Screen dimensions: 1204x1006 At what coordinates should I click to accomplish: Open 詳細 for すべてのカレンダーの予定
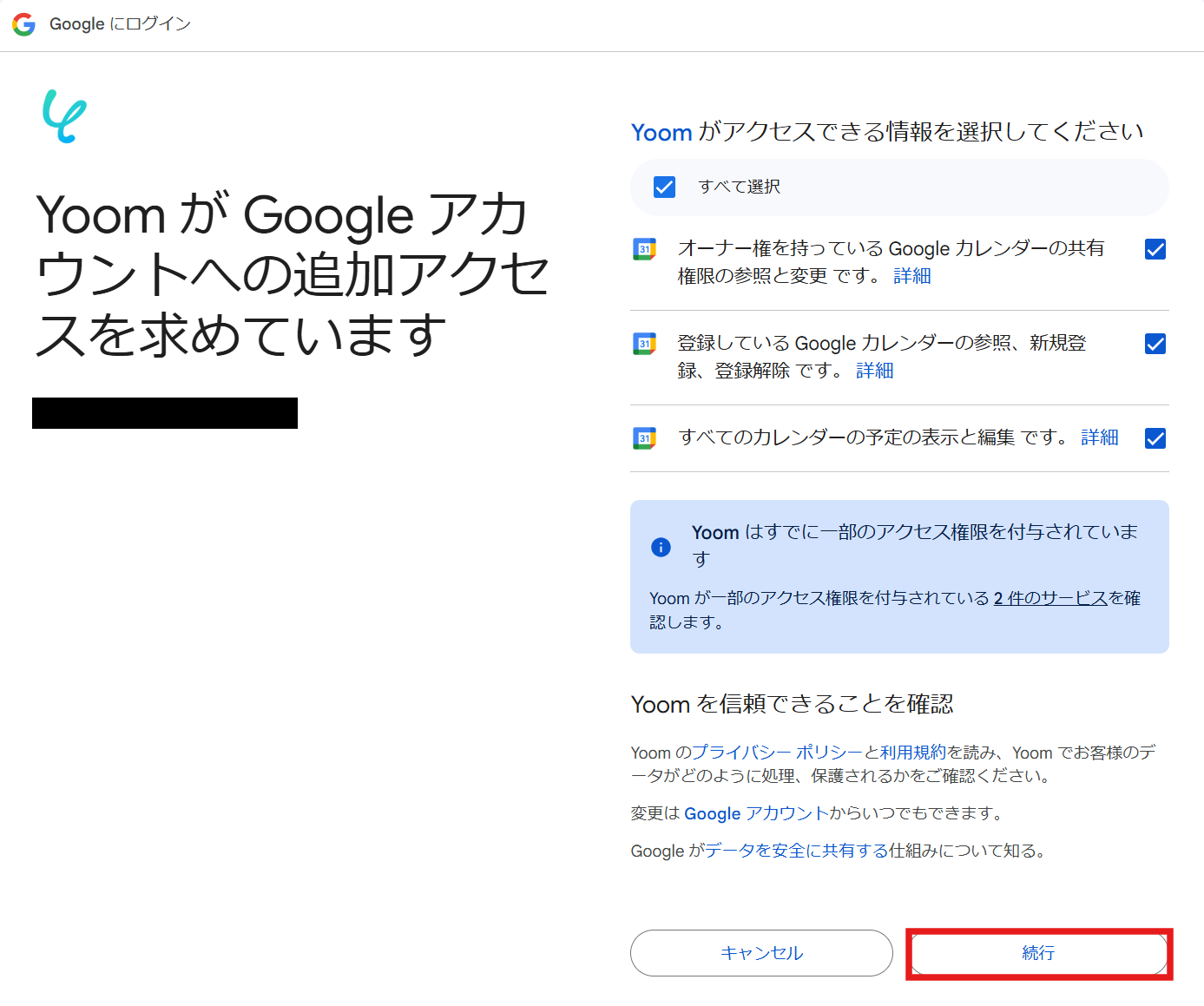point(1100,437)
